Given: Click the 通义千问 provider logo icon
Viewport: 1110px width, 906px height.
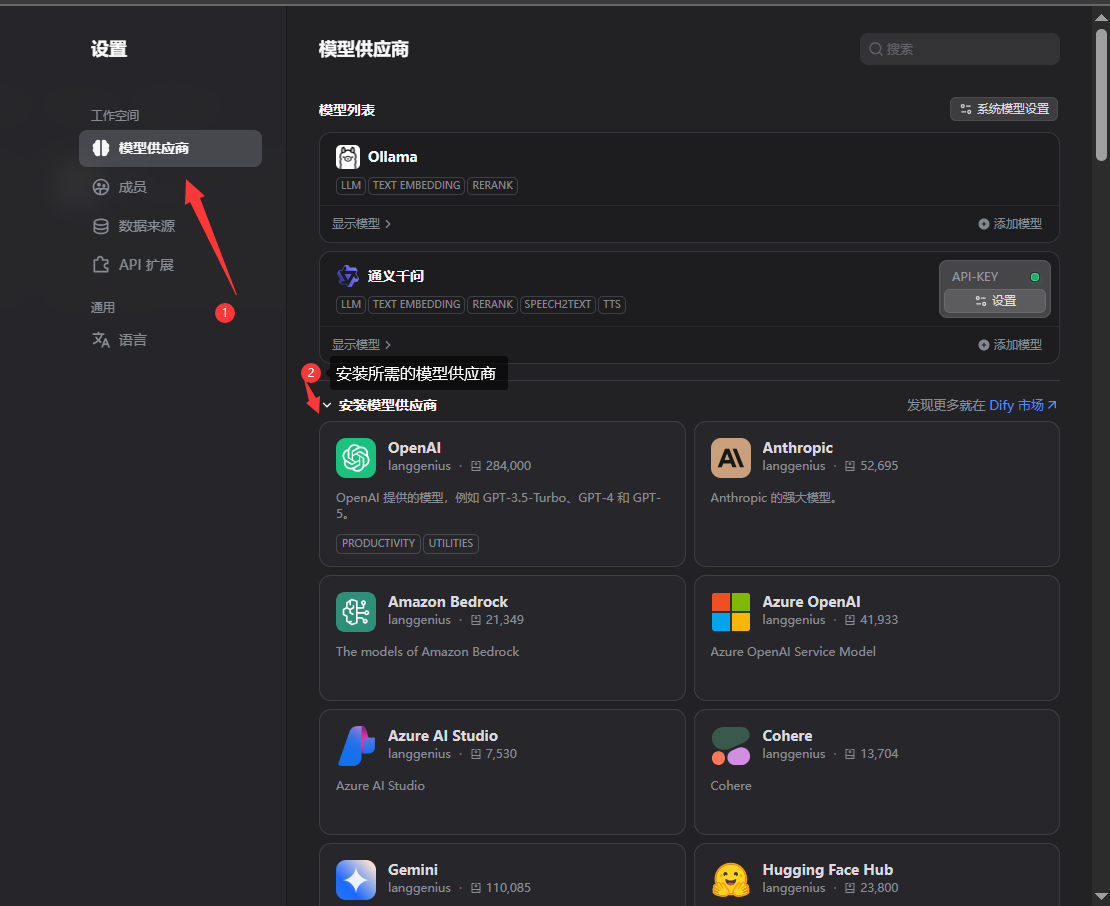Looking at the screenshot, I should (x=348, y=276).
